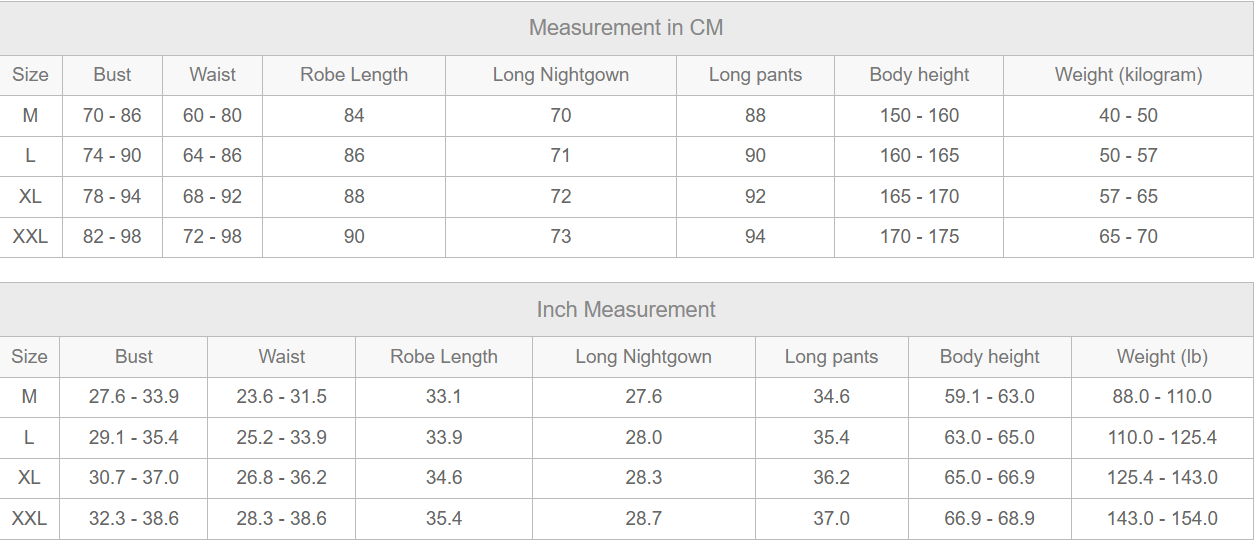Select the Robe Length header in CM table

click(354, 75)
